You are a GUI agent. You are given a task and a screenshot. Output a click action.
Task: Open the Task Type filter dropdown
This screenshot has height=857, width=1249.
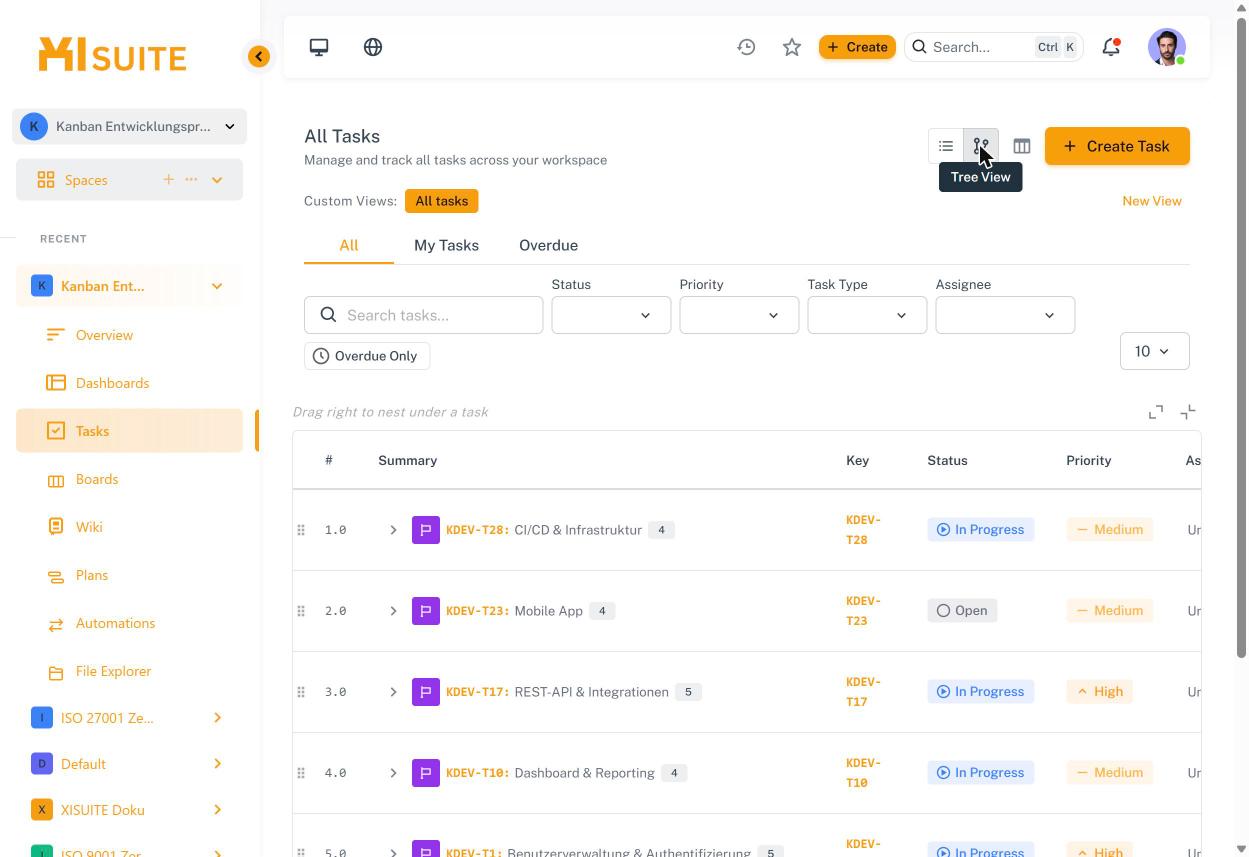(x=867, y=315)
